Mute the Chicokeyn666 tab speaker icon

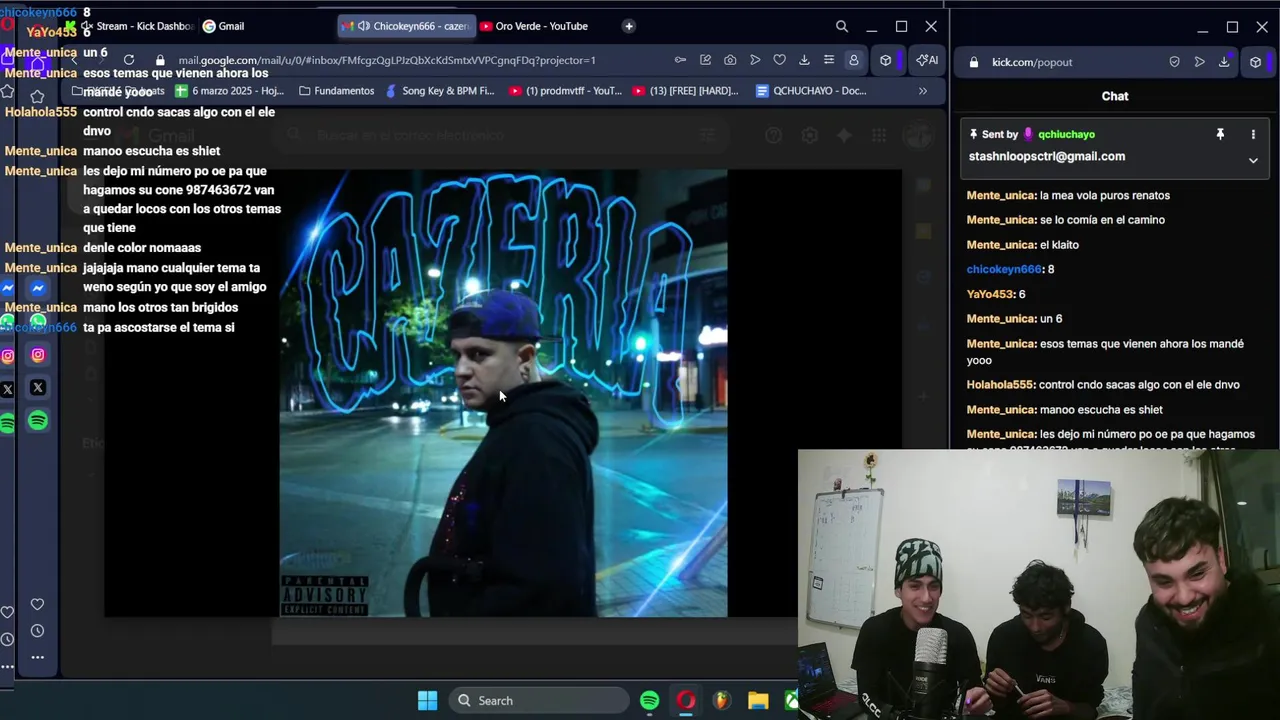coord(363,26)
